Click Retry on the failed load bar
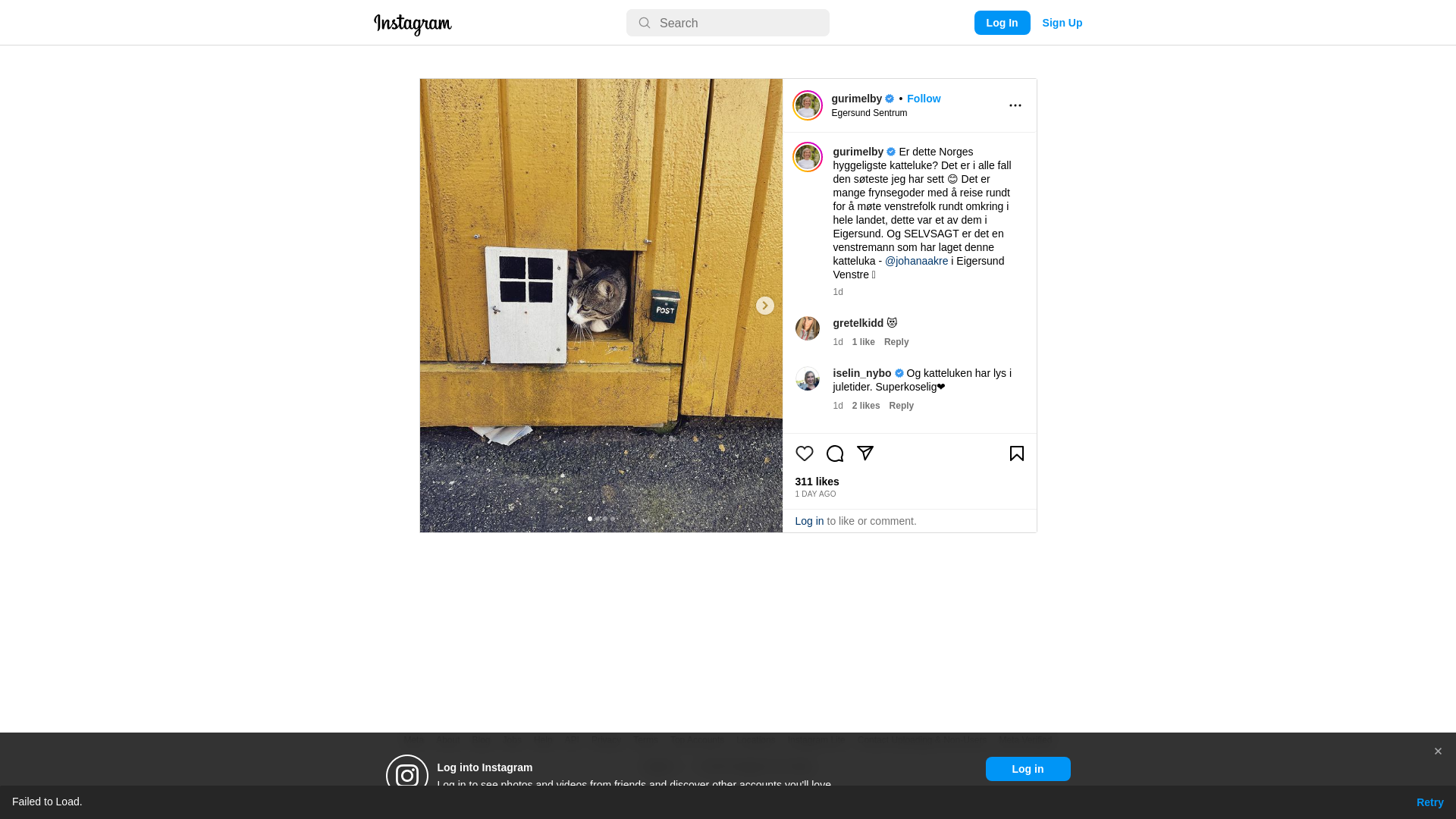 1429,802
